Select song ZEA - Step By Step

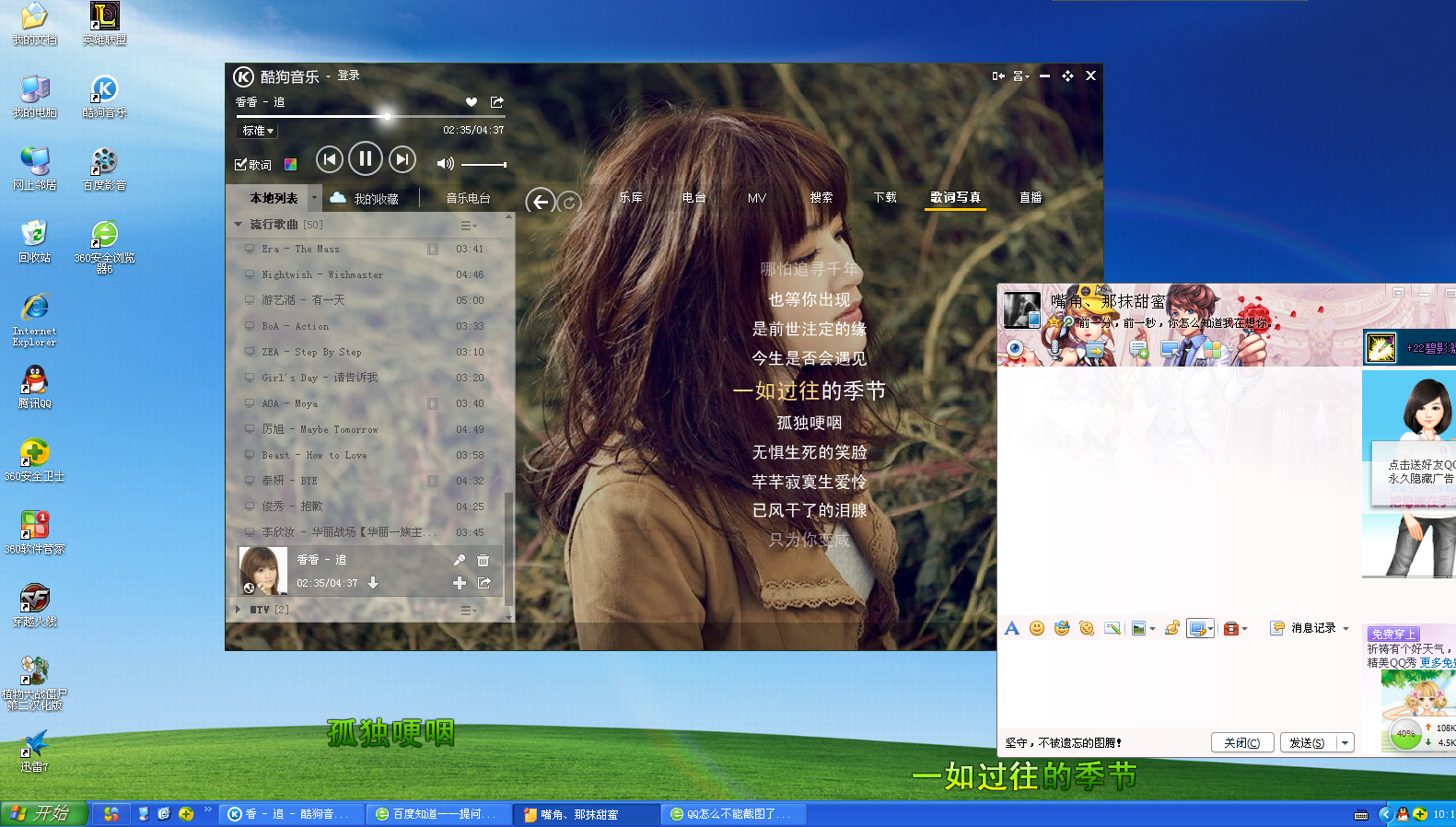coord(368,352)
